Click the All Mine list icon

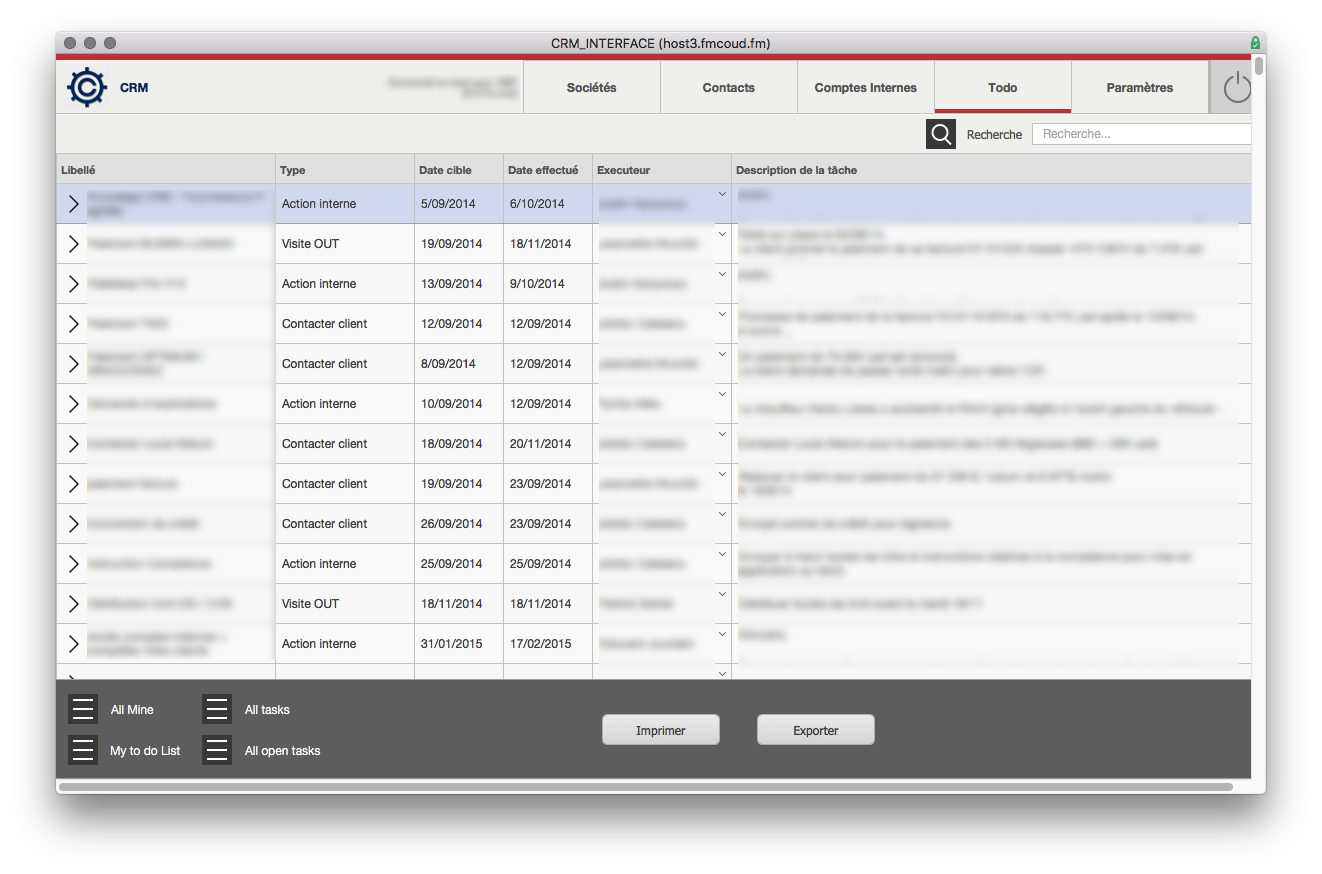83,709
